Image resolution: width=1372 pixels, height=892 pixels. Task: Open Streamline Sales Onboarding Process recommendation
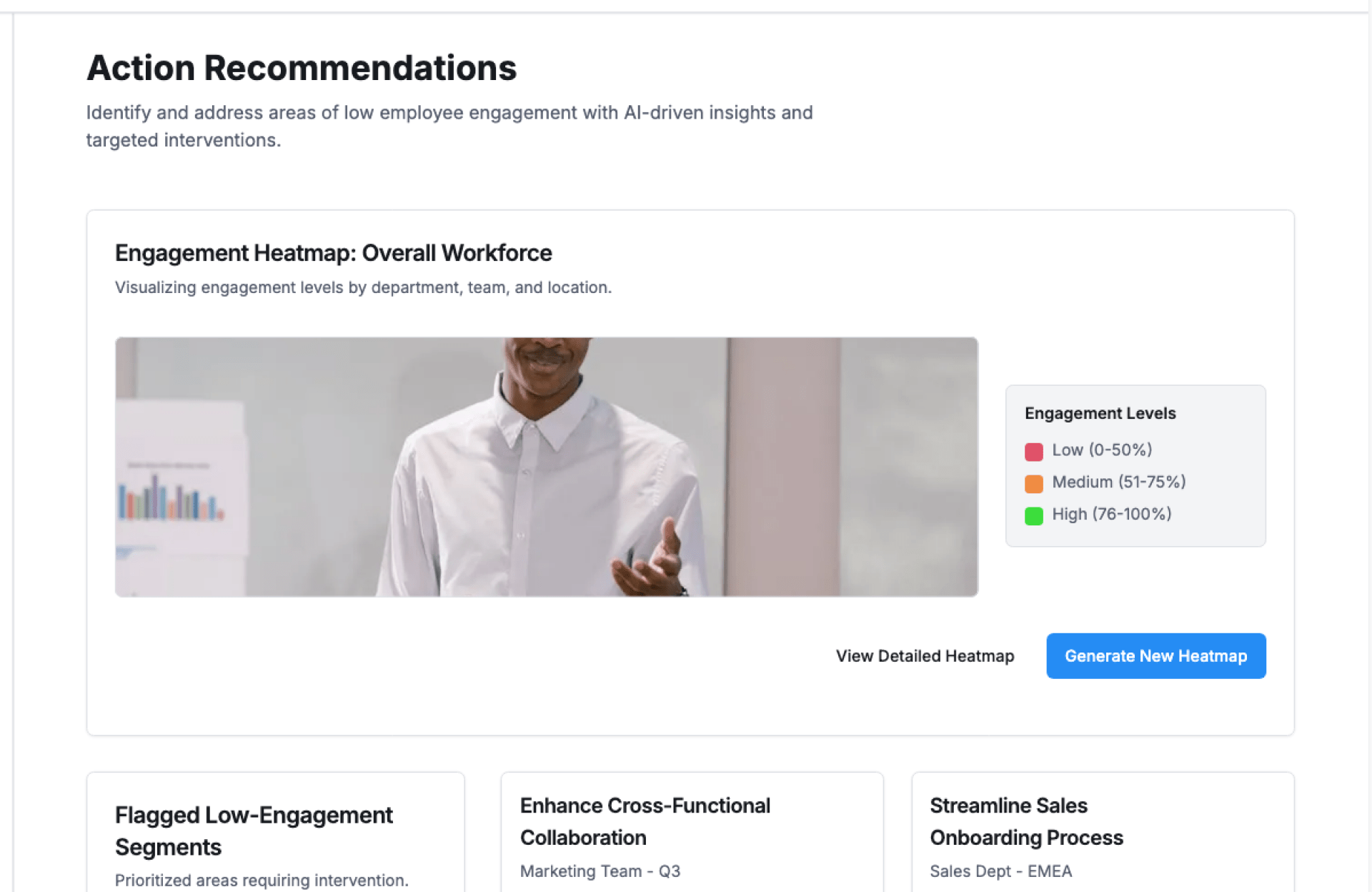coord(1026,821)
